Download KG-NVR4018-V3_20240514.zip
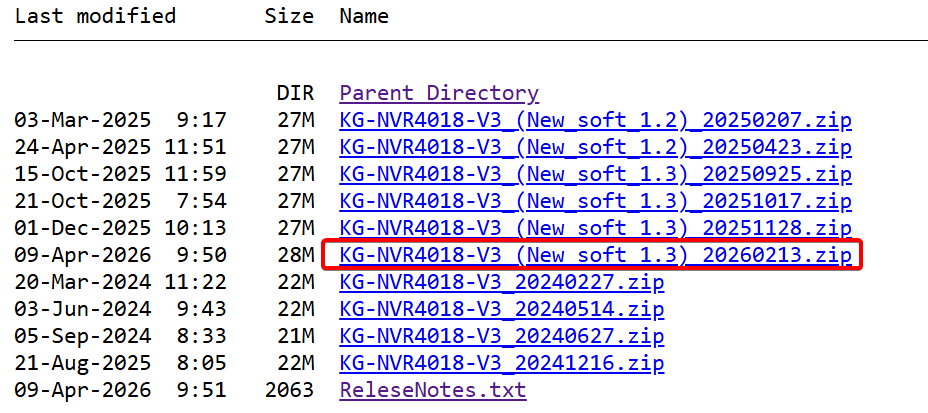 coord(502,309)
